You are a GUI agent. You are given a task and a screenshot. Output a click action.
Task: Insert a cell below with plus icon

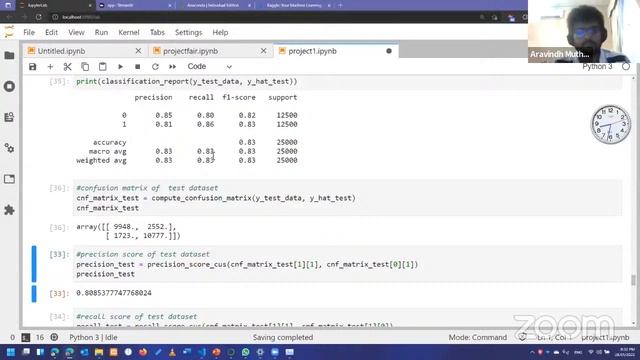(50, 67)
